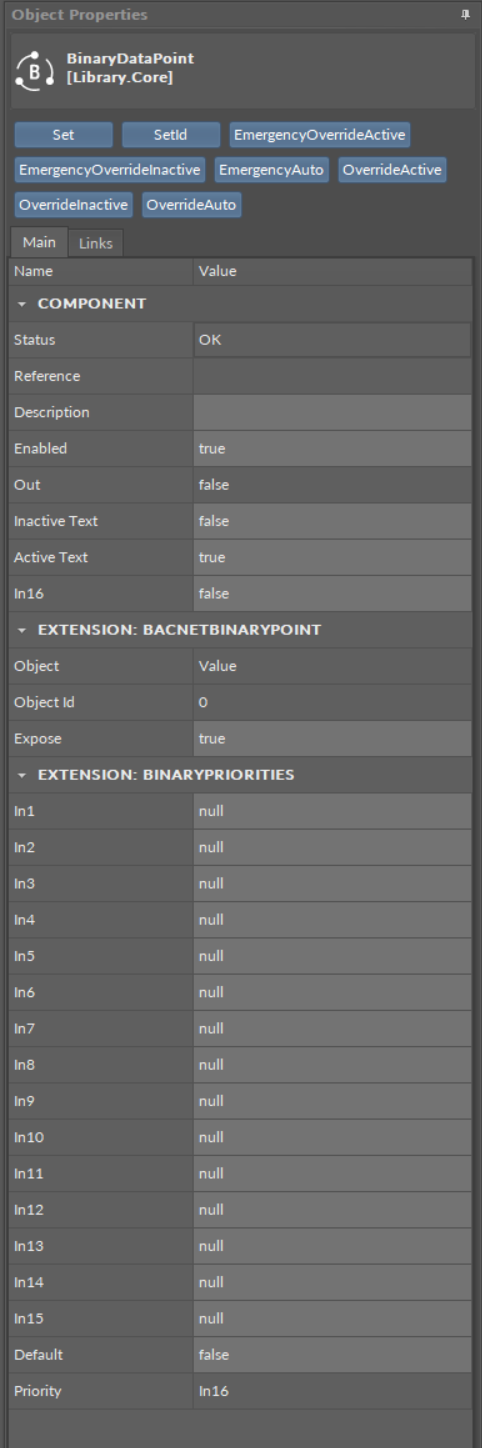Collapse the COMPONENT section
This screenshot has width=482, height=1448.
point(22,304)
